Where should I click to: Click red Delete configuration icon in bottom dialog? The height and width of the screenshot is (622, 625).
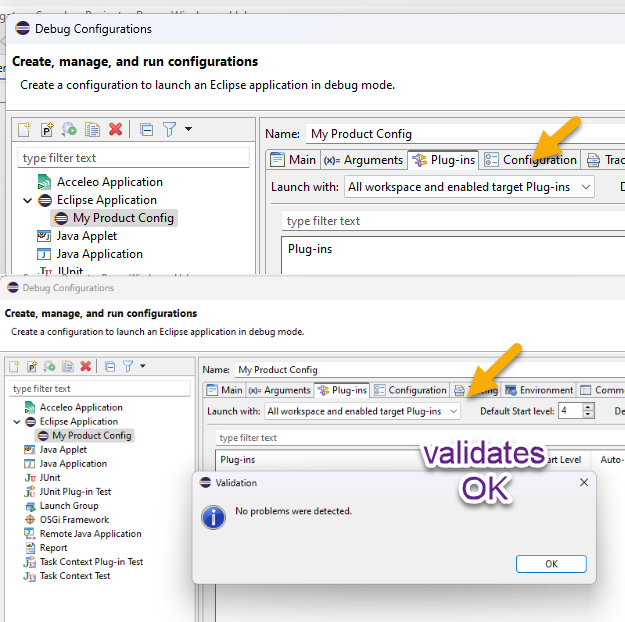(86, 366)
